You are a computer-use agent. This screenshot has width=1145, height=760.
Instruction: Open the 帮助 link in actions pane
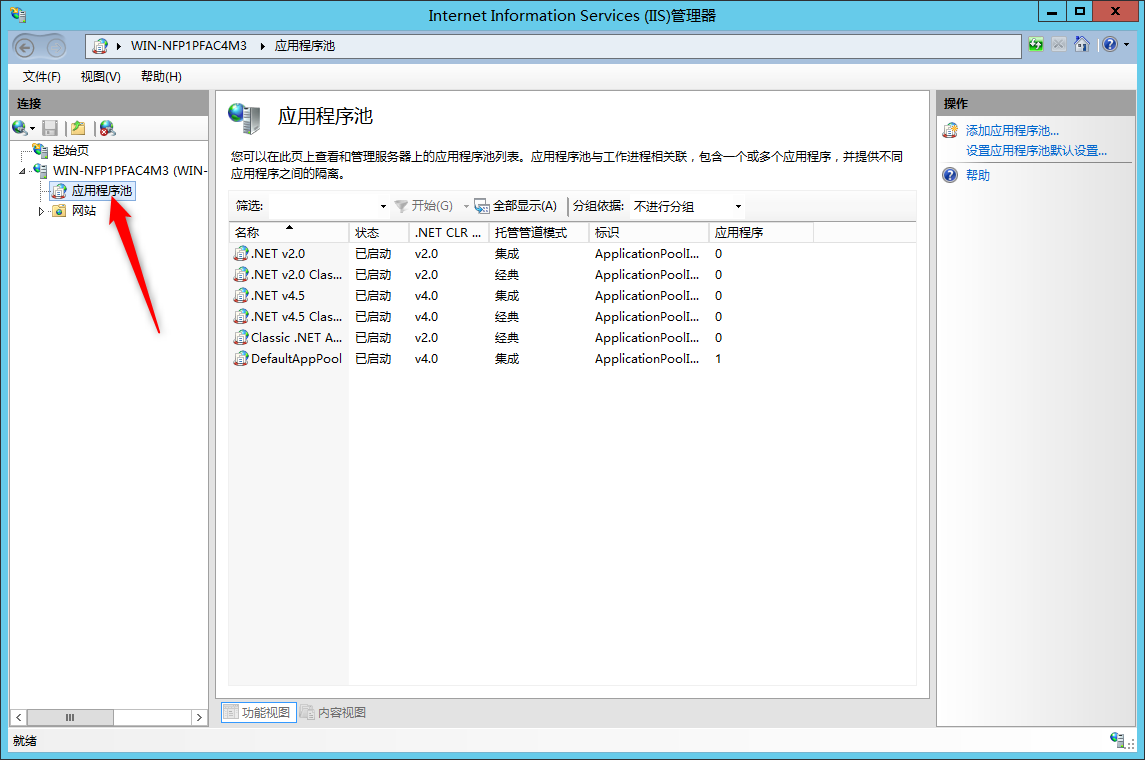(x=978, y=175)
